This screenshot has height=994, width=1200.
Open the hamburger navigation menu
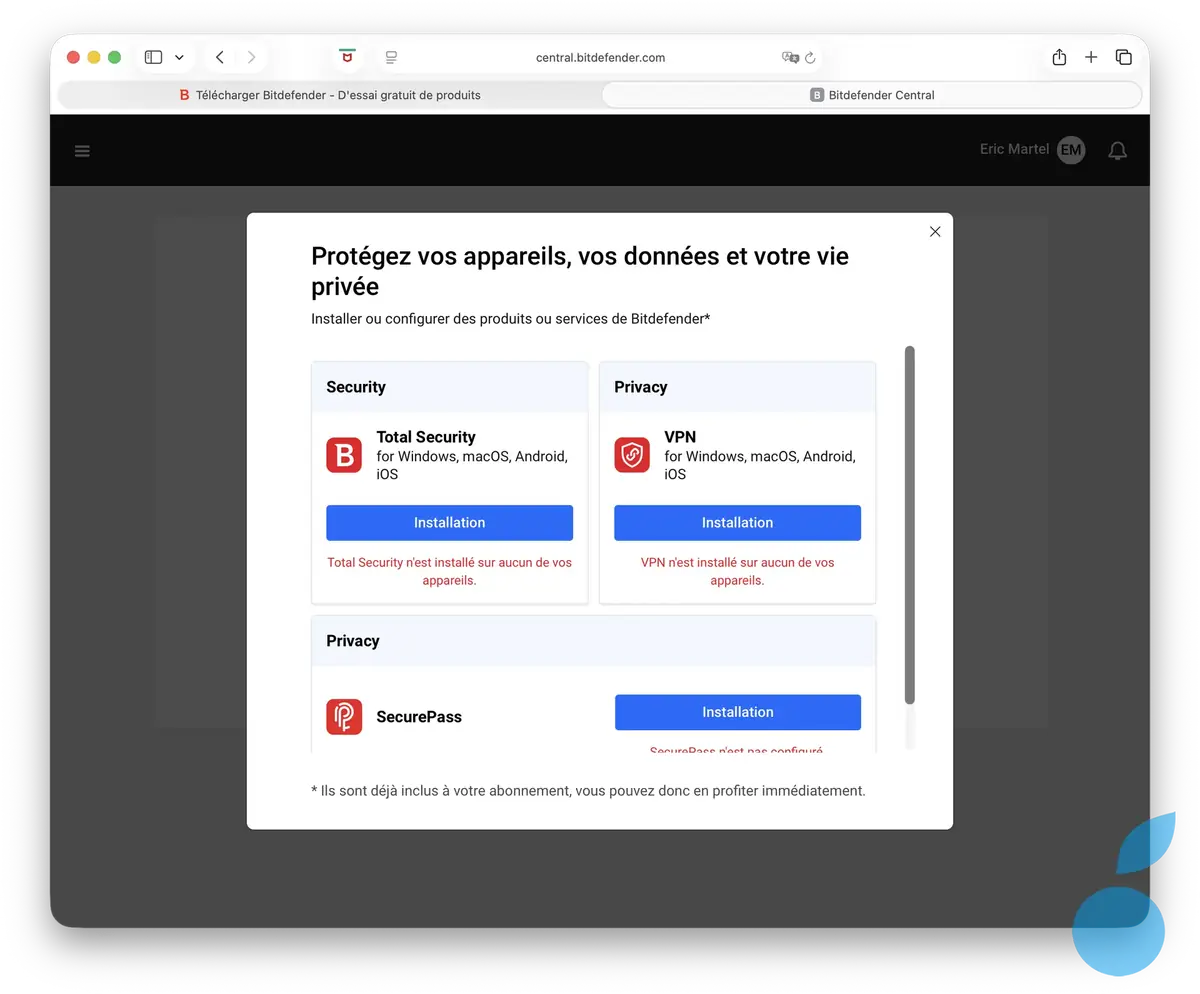click(82, 150)
